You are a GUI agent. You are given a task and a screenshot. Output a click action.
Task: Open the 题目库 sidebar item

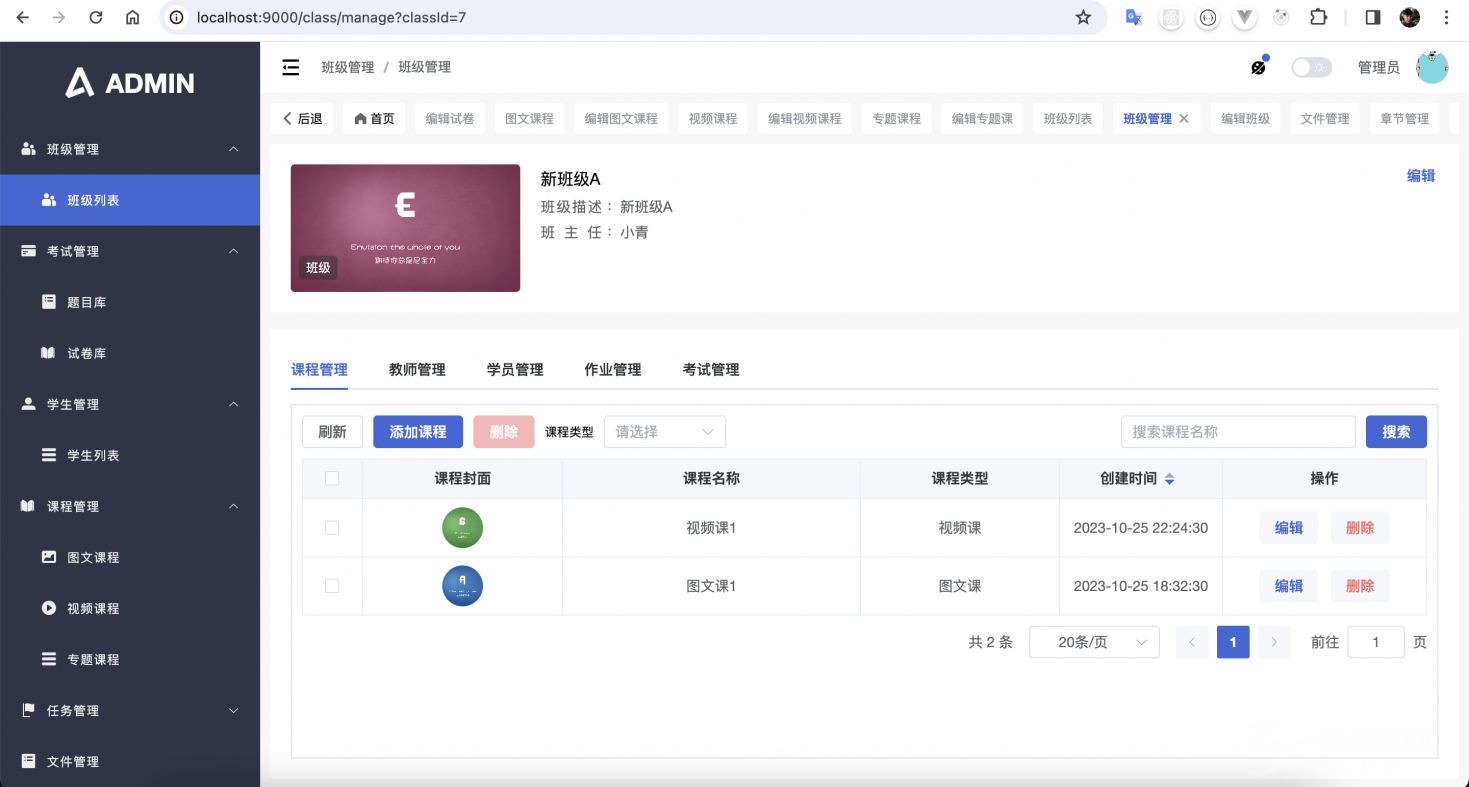pyautogui.click(x=86, y=302)
